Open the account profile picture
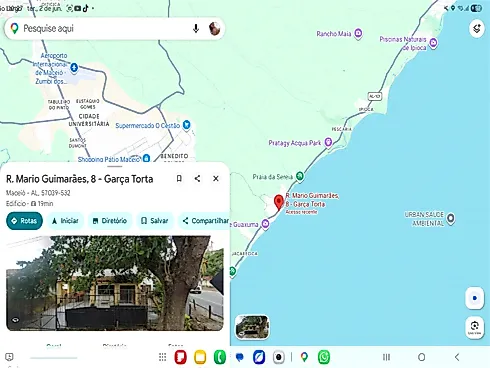This screenshot has height=368, width=490. (215, 29)
